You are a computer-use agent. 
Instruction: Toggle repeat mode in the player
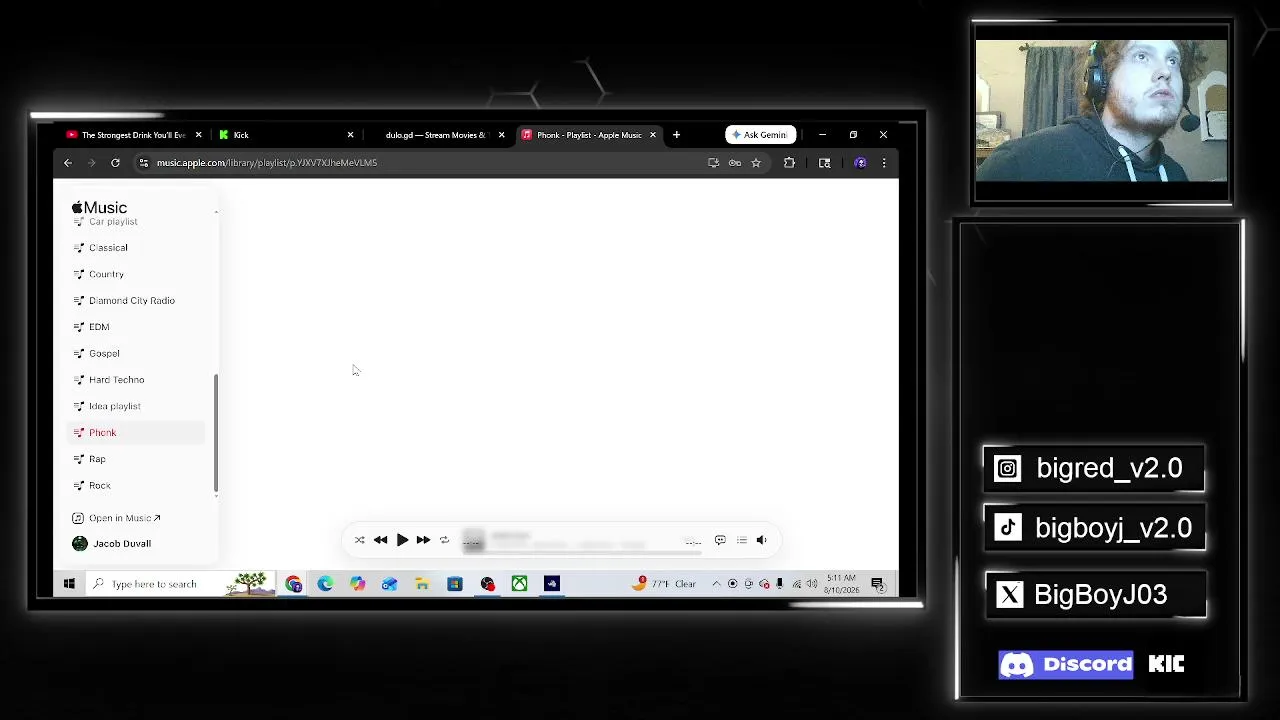click(444, 540)
